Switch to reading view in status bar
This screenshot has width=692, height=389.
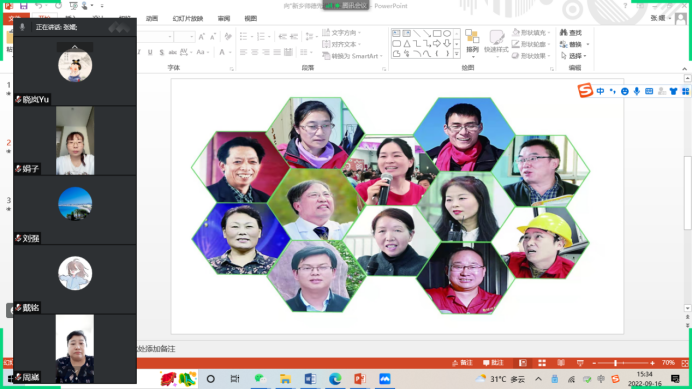click(x=561, y=363)
